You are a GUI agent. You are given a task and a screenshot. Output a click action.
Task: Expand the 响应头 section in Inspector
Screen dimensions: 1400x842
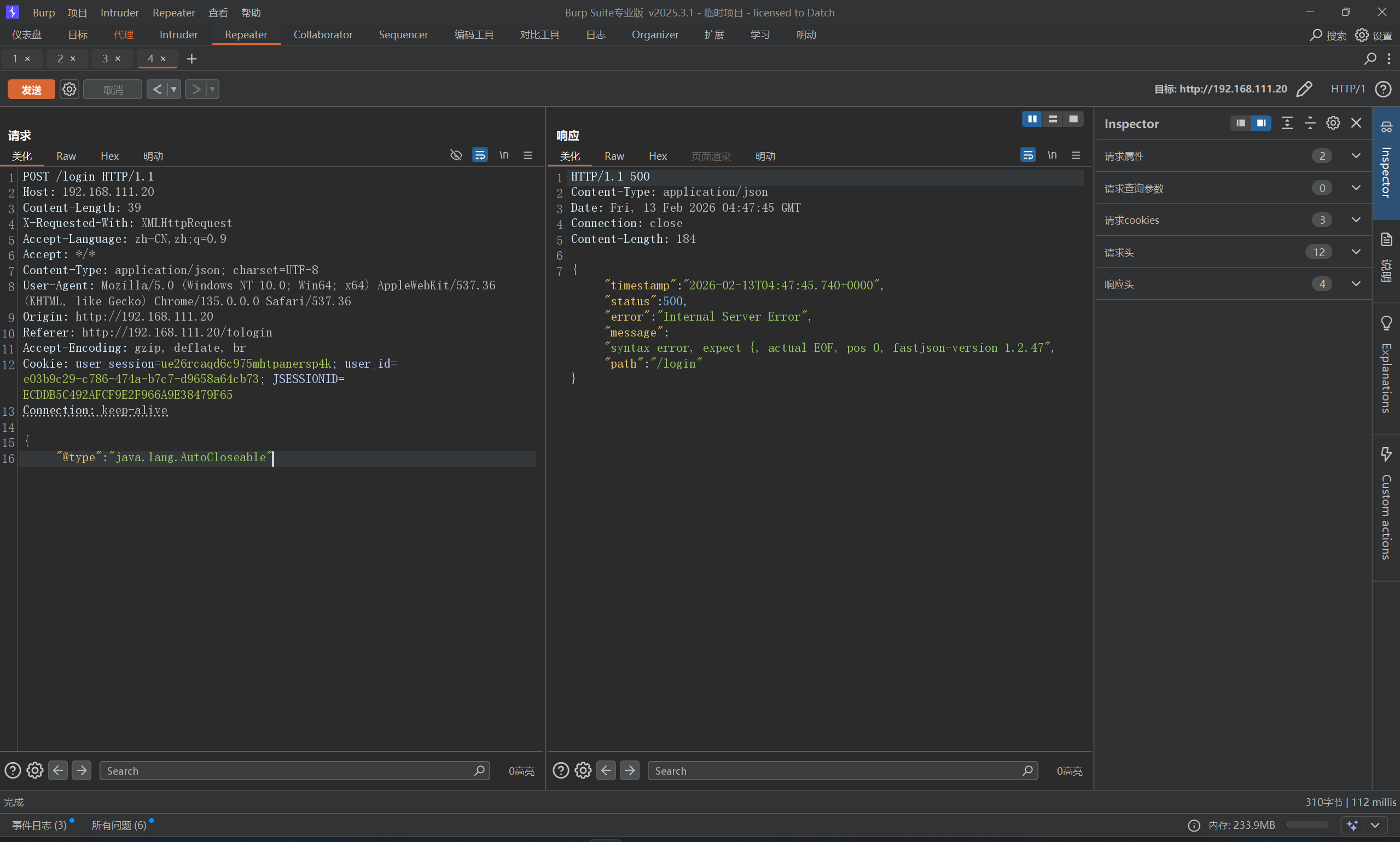[1356, 284]
